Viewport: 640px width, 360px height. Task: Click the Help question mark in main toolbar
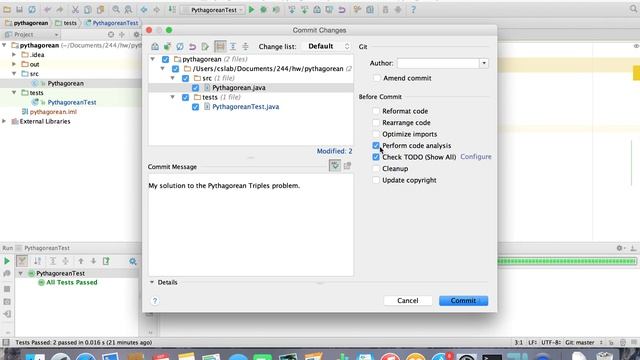[413, 9]
